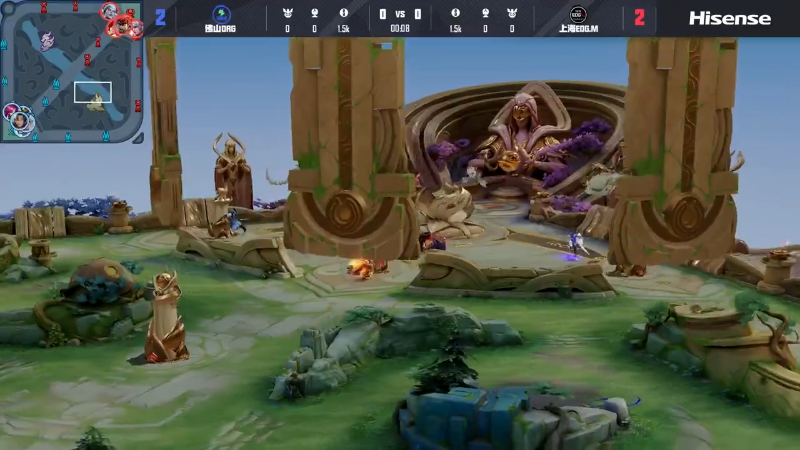800x450 pixels.
Task: Select the pink-haired blue-ringed hero portrait on minimap
Action: 10,110
